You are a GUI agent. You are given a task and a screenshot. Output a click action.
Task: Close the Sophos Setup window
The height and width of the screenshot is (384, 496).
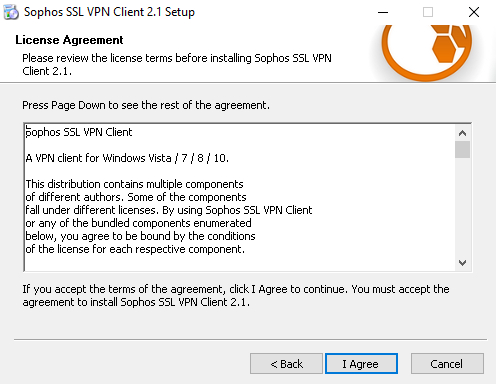coord(474,12)
